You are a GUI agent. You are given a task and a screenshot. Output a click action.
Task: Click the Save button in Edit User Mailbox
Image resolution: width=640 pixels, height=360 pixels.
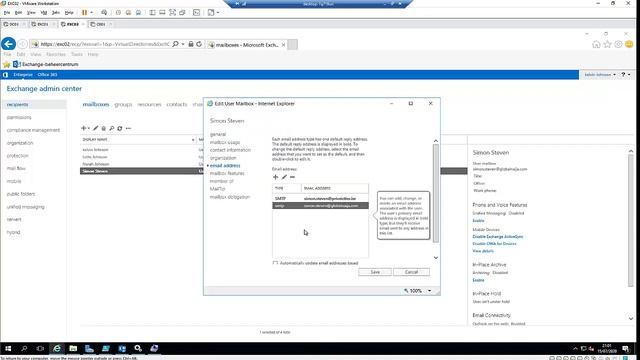(x=375, y=272)
